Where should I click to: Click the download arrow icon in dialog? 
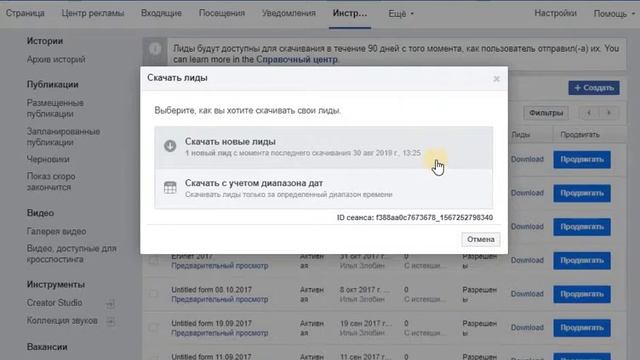point(170,146)
